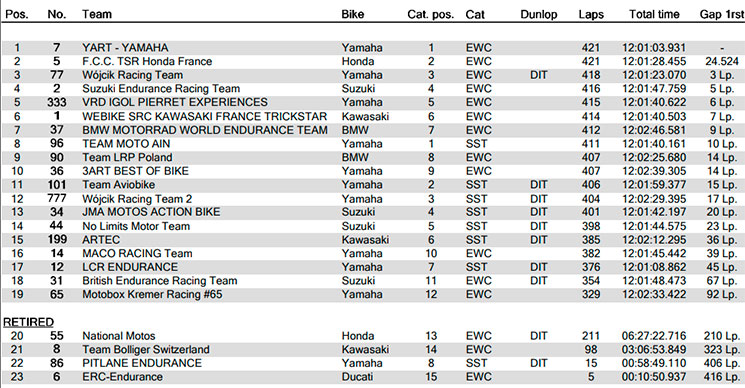Select lap count 385 for ARTEC

pos(591,240)
